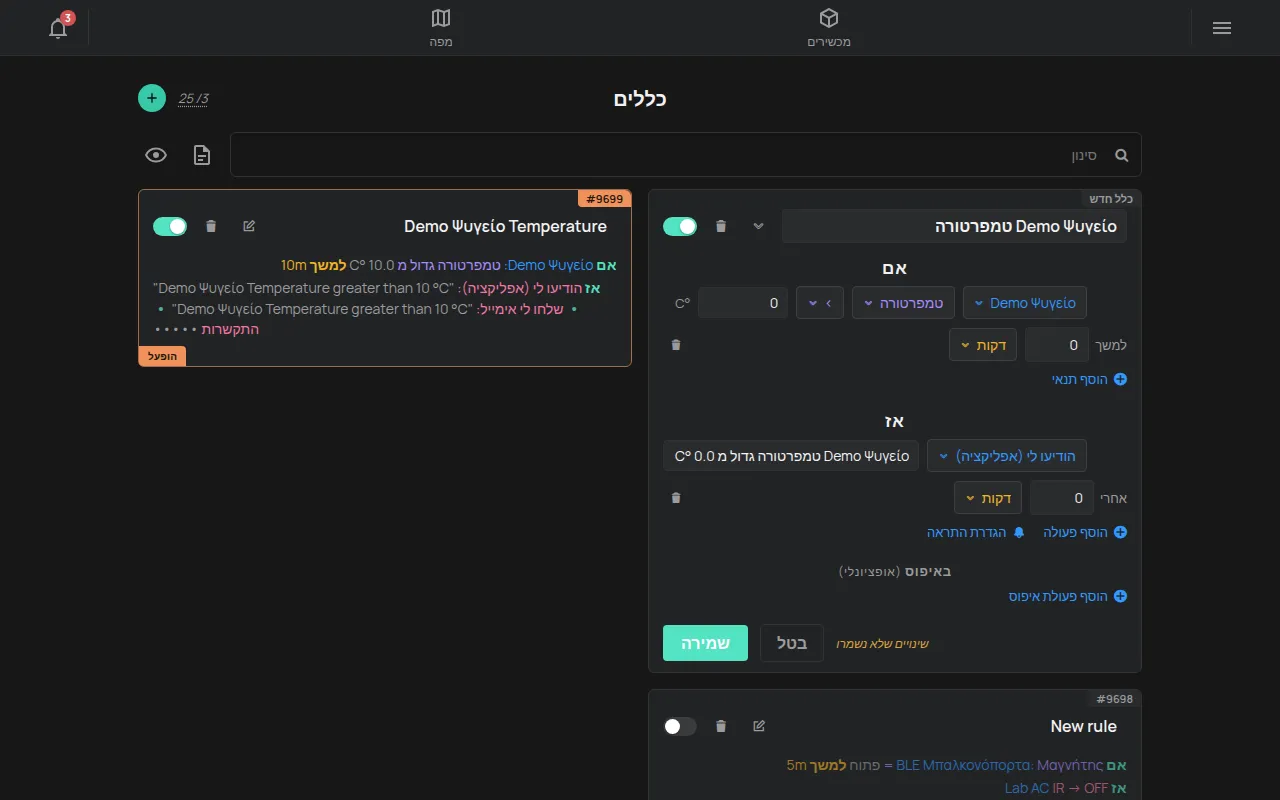Click the document list icon near filter
The image size is (1280, 800).
[202, 155]
